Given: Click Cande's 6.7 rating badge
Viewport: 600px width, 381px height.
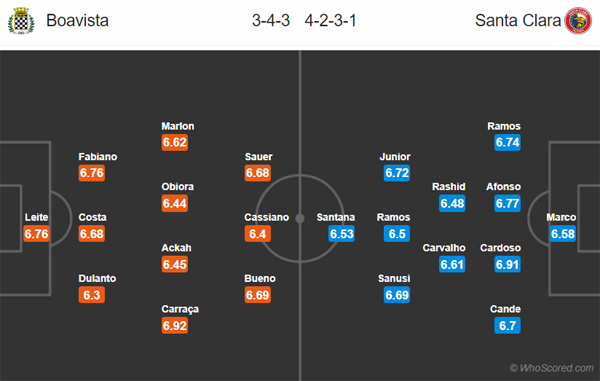Looking at the screenshot, I should coord(507,326).
